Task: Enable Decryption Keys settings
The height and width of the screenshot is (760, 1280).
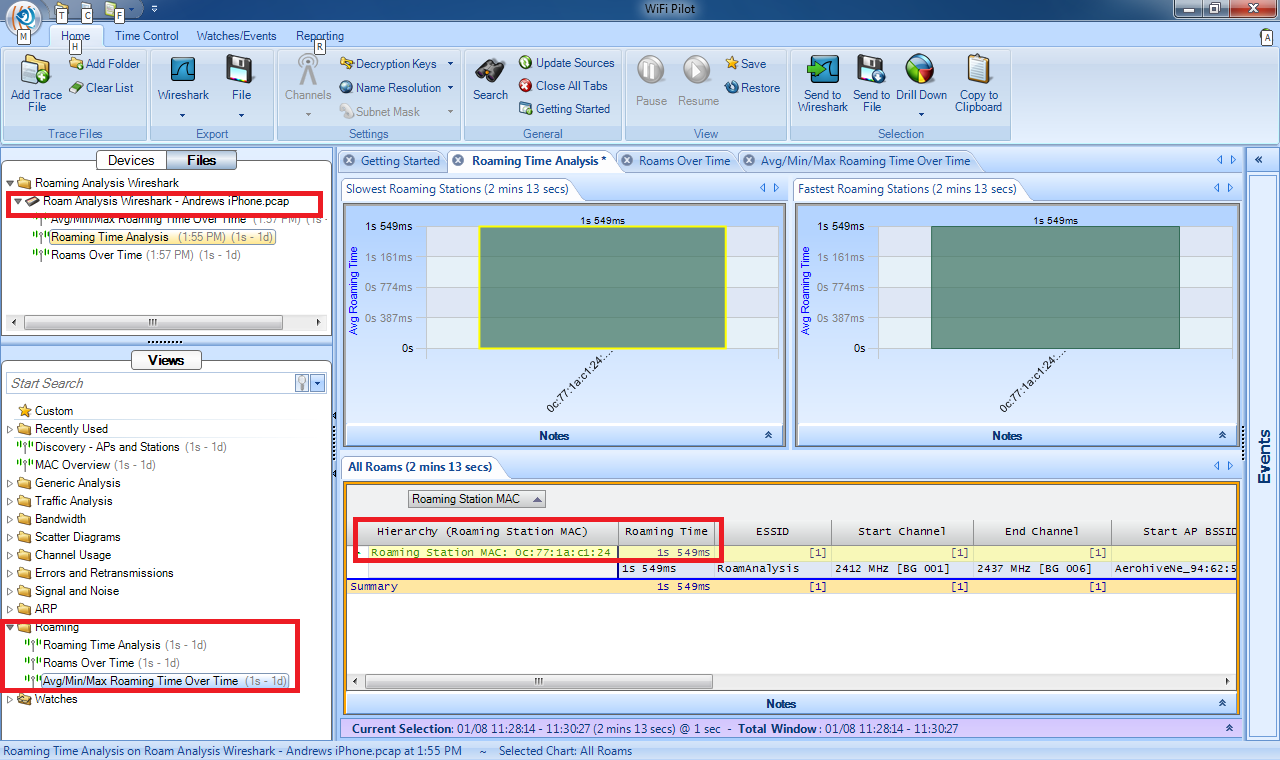Action: (396, 63)
